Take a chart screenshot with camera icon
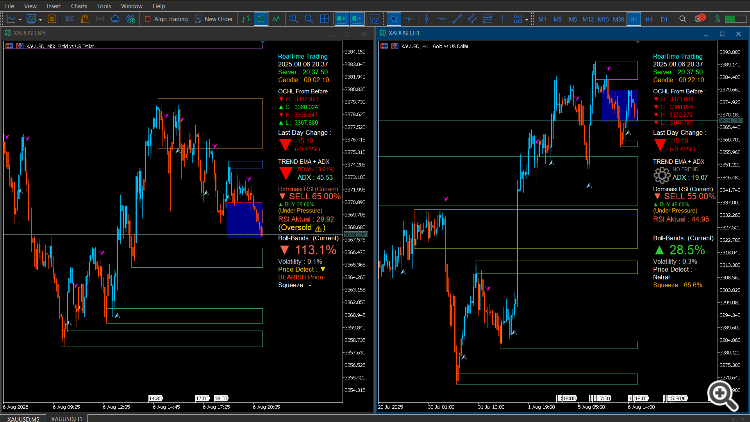This screenshot has width=750, height=422. point(375,19)
